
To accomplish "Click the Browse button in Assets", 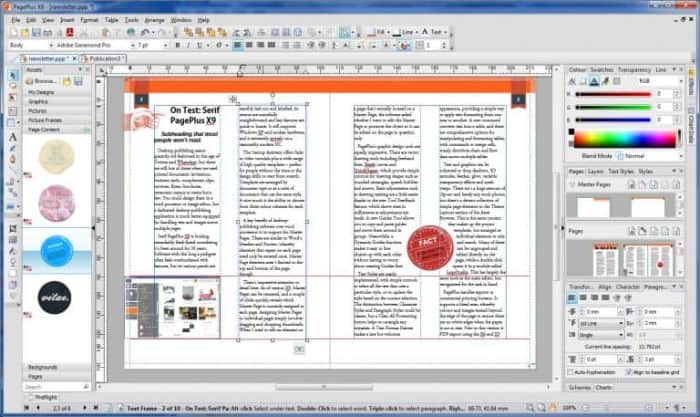I will (x=41, y=81).
